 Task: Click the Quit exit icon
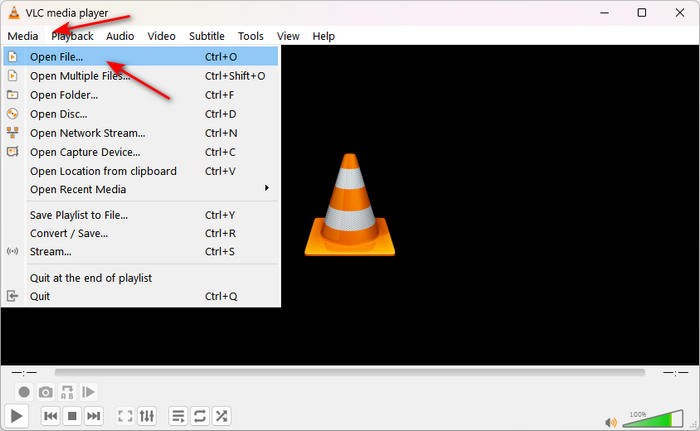point(12,296)
